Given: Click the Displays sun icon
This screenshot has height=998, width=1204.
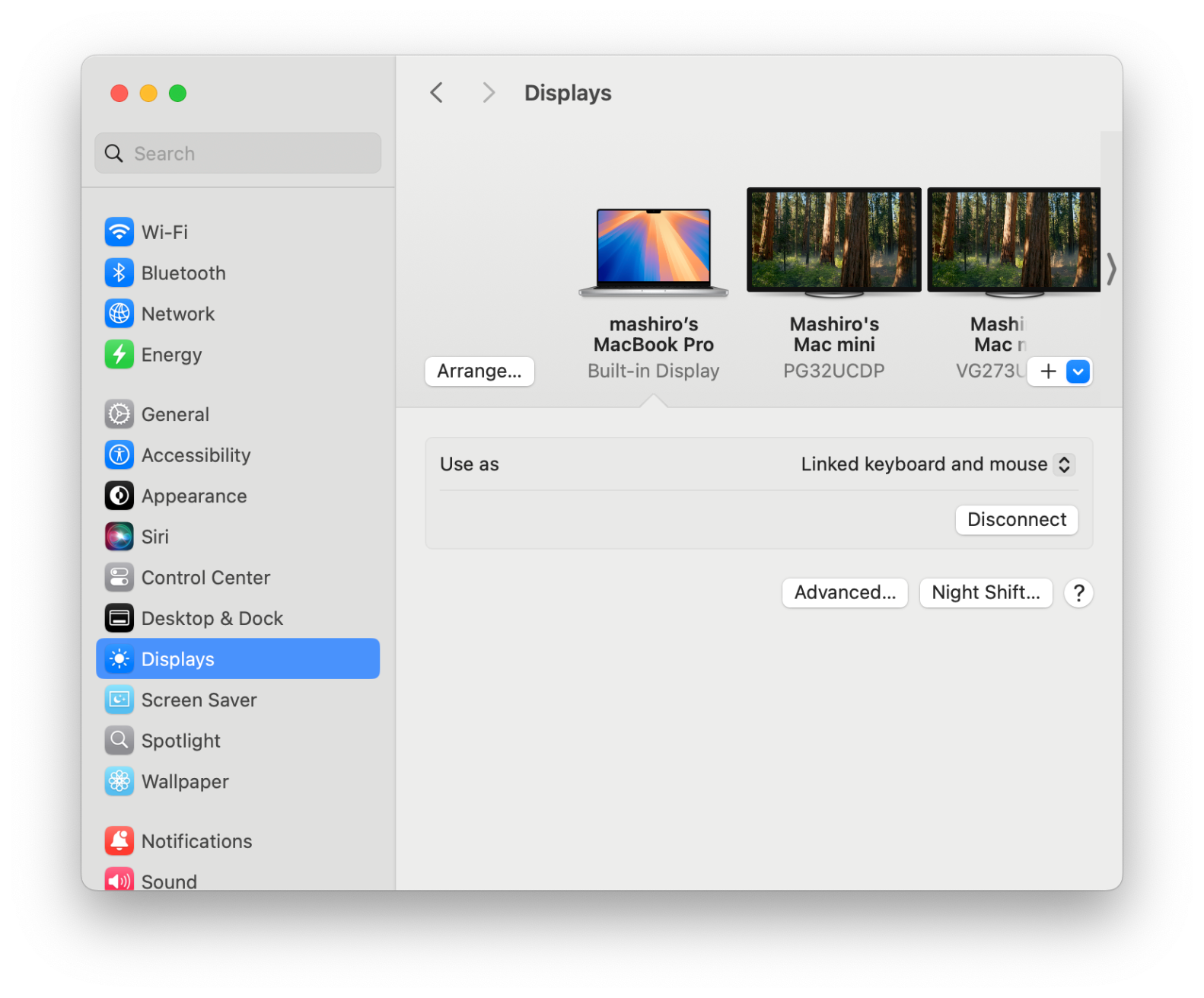Looking at the screenshot, I should [119, 659].
